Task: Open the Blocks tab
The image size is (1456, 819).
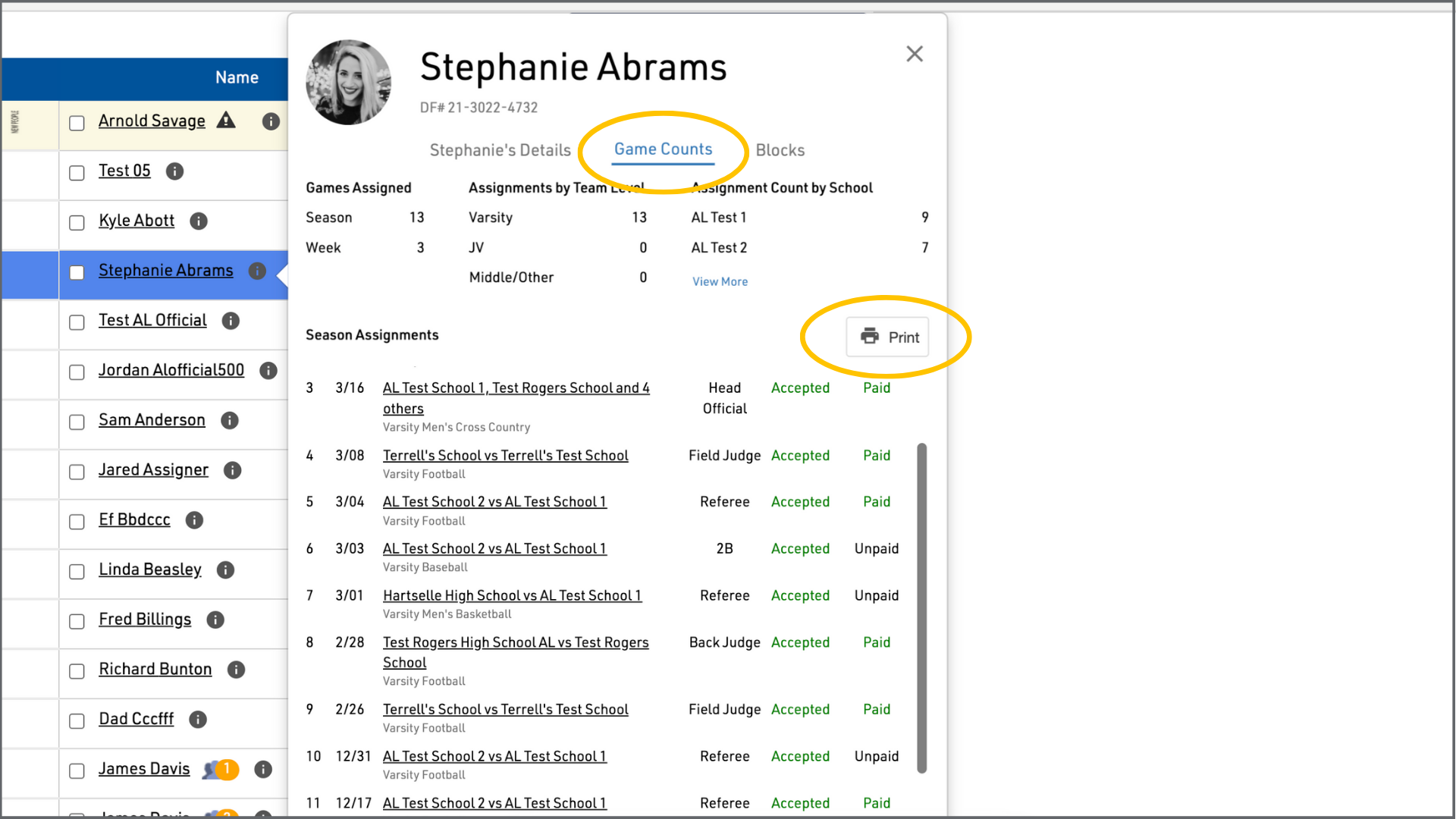Action: 780,150
